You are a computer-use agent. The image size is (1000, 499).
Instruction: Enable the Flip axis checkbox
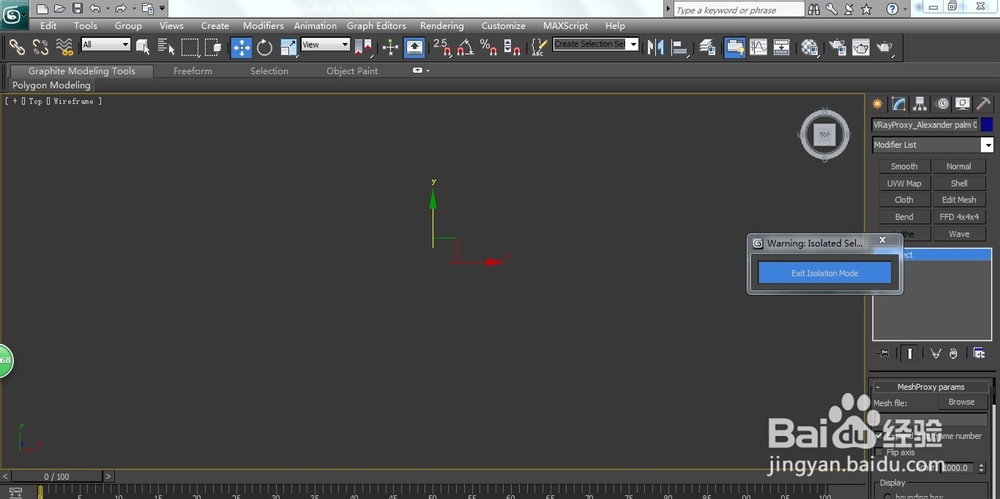pyautogui.click(x=879, y=452)
